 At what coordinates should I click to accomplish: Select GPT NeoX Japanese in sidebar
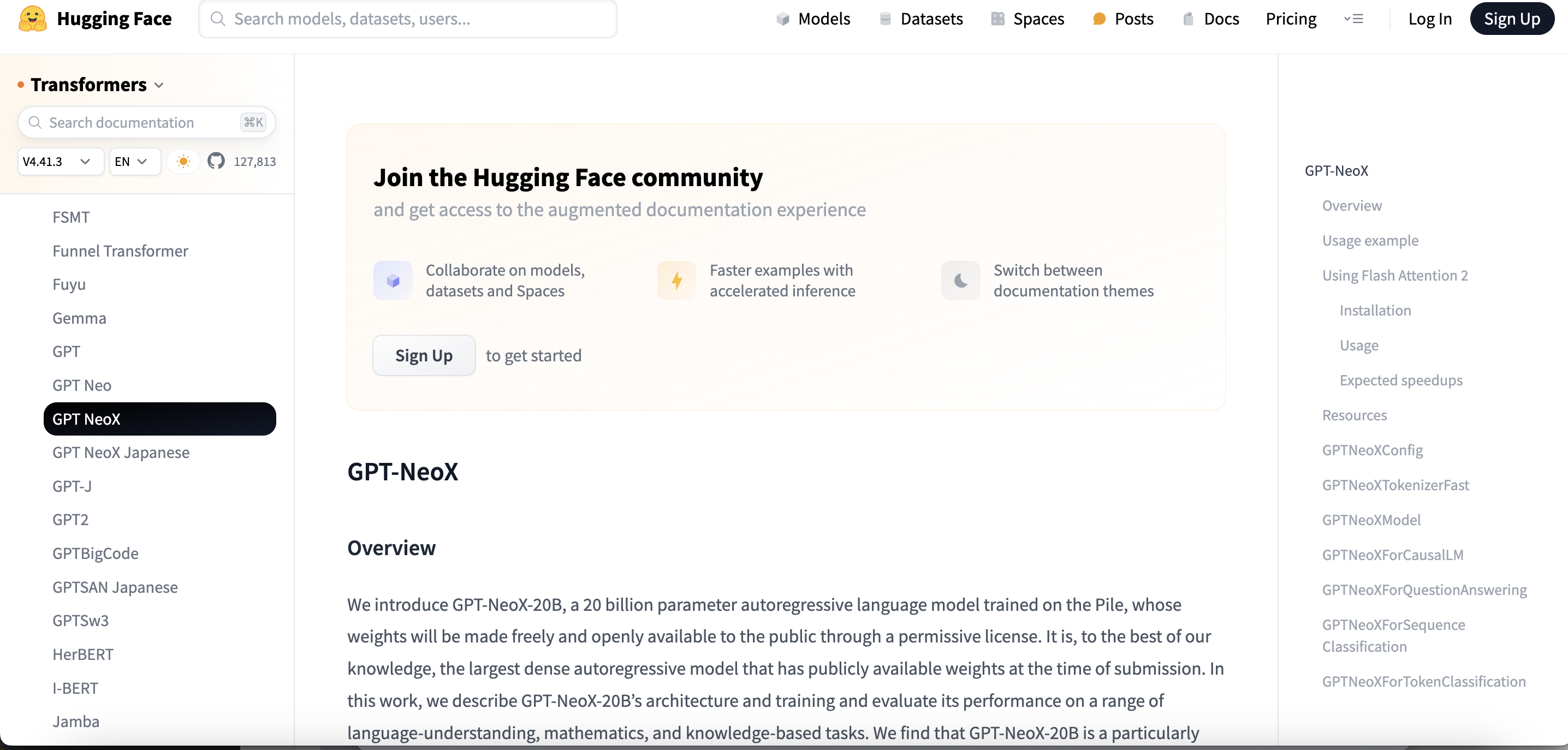pyautogui.click(x=121, y=453)
